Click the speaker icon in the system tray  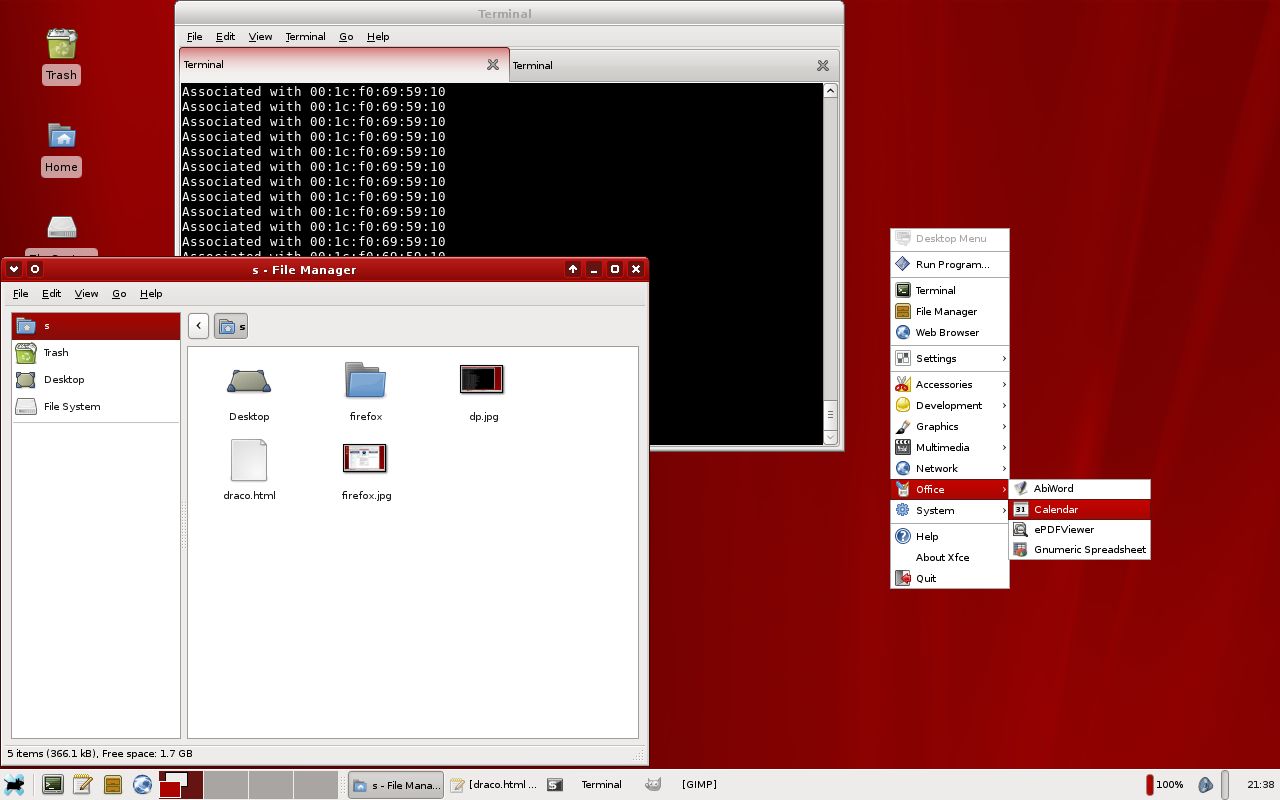click(1206, 784)
